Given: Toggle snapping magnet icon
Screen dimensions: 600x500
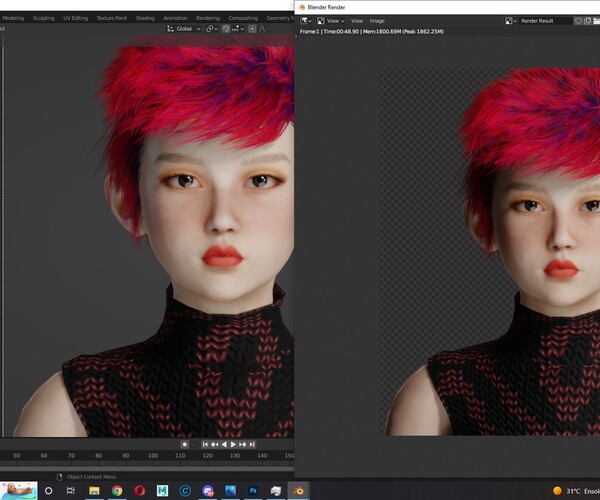Looking at the screenshot, I should point(226,29).
